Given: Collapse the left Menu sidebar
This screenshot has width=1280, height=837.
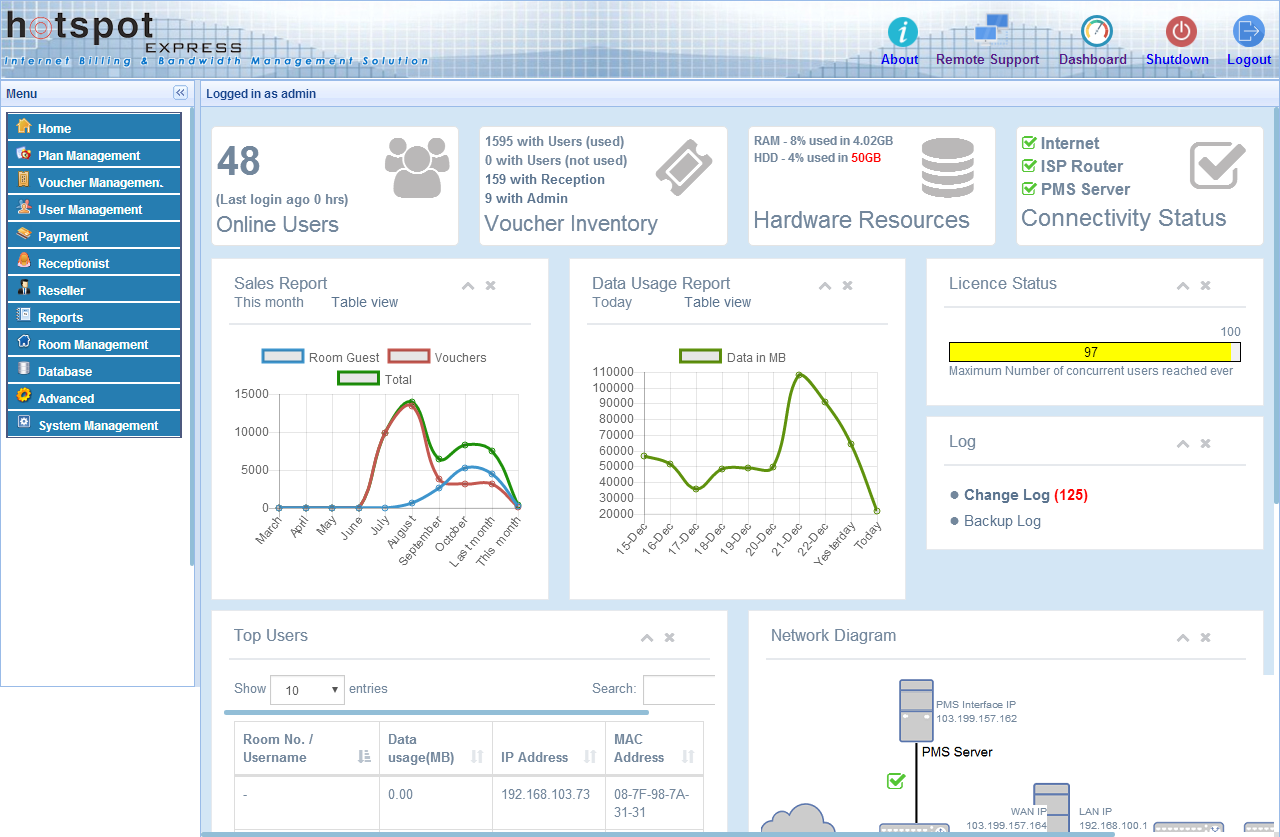Looking at the screenshot, I should tap(180, 93).
